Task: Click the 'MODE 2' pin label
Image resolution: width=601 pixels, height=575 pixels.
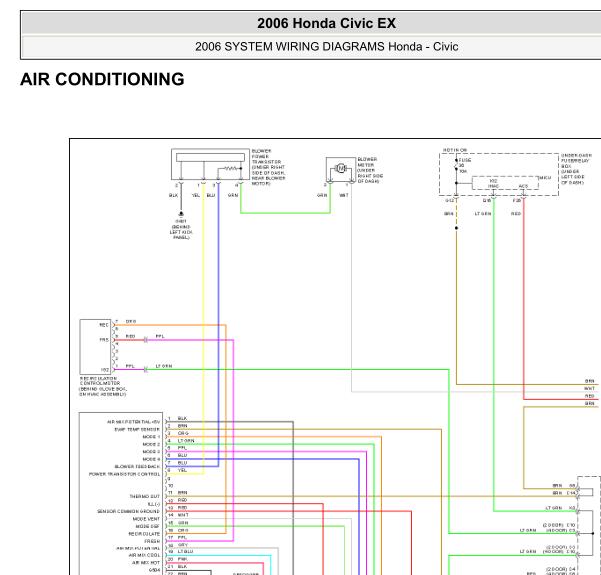Action: point(151,444)
